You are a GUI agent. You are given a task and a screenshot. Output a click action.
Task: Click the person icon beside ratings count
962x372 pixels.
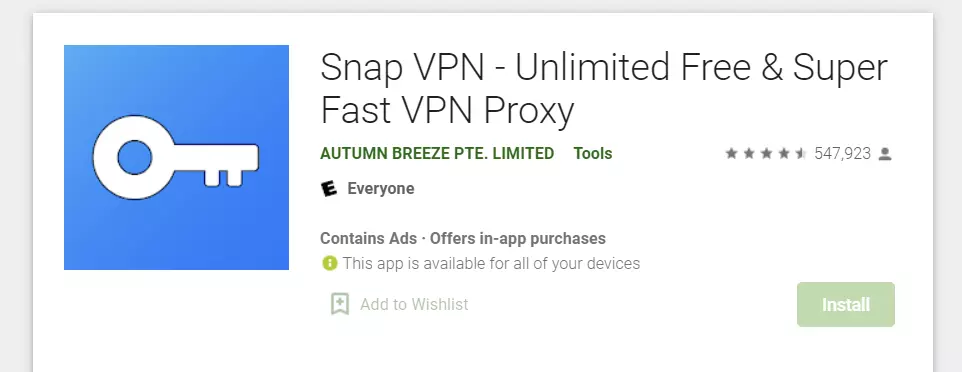tap(885, 153)
